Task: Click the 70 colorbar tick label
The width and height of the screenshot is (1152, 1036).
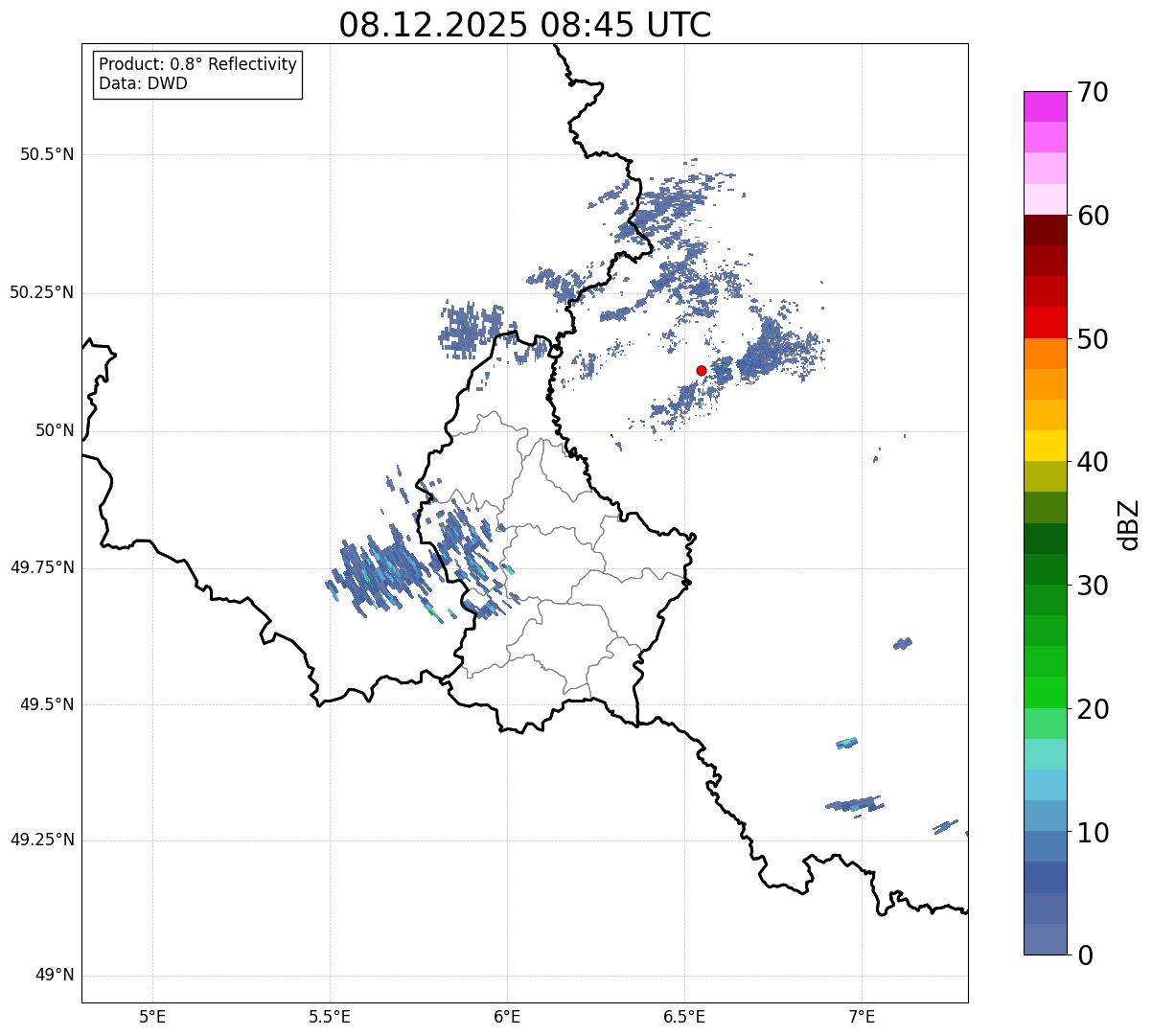Action: [x=1093, y=92]
